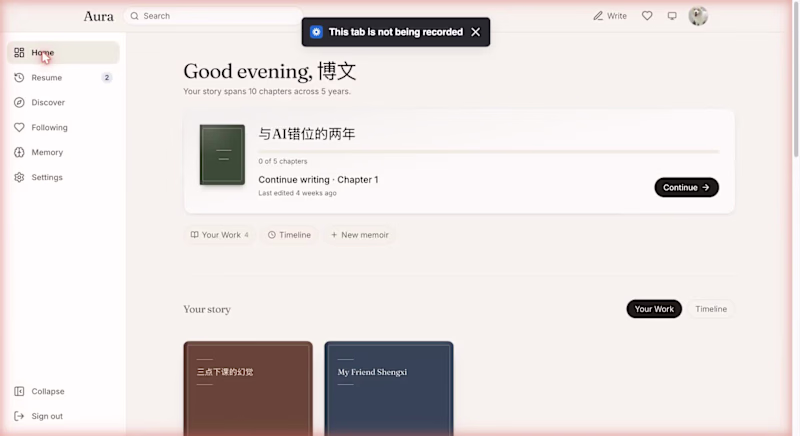Click 'Last edited 4 weeks ago' text

pyautogui.click(x=297, y=193)
